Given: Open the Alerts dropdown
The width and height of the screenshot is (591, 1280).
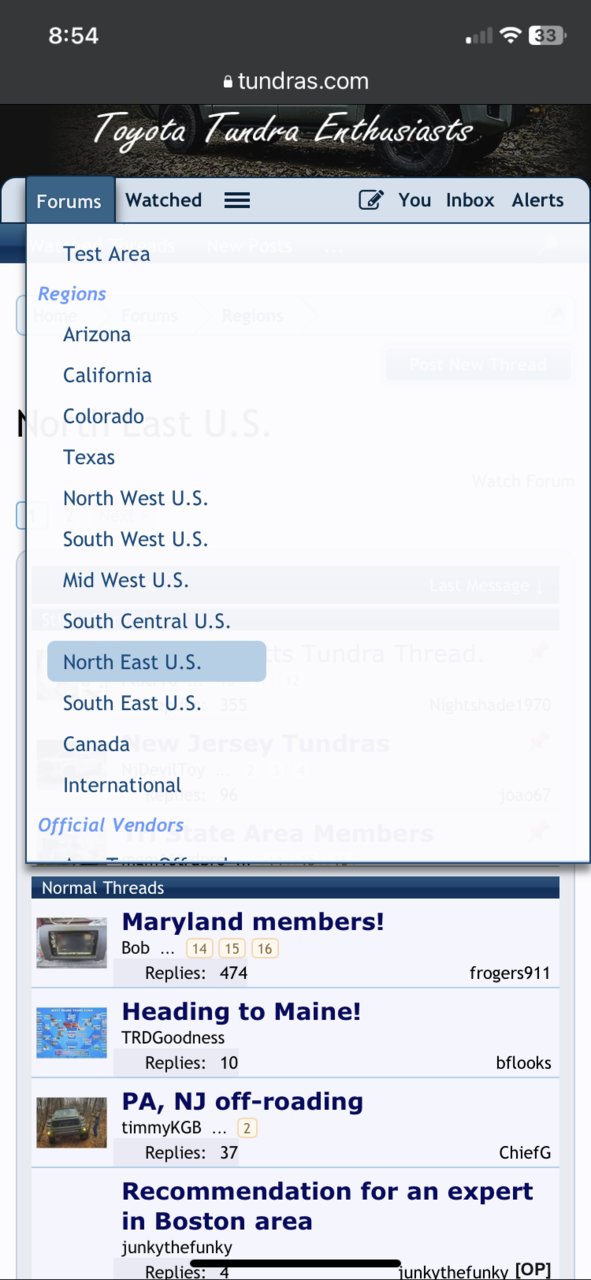Looking at the screenshot, I should [538, 200].
